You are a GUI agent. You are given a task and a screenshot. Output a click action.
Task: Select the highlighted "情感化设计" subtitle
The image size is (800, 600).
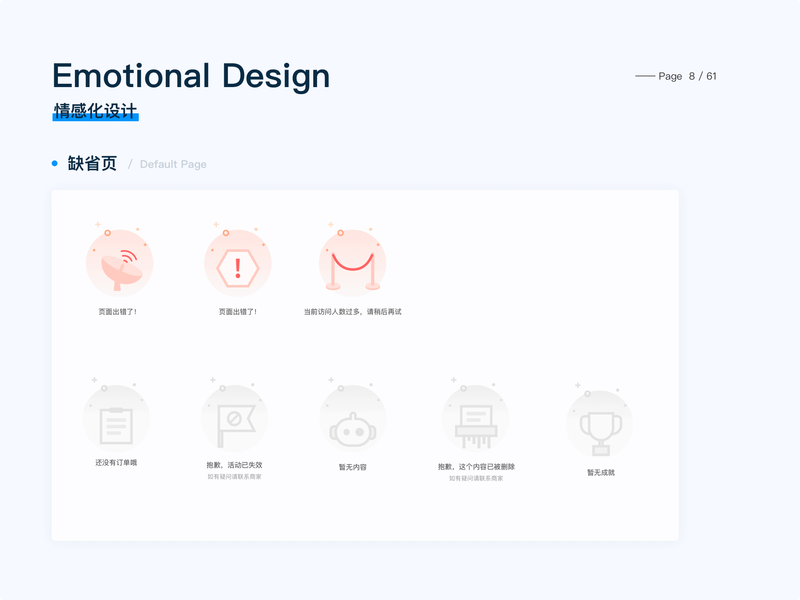pyautogui.click(x=96, y=111)
